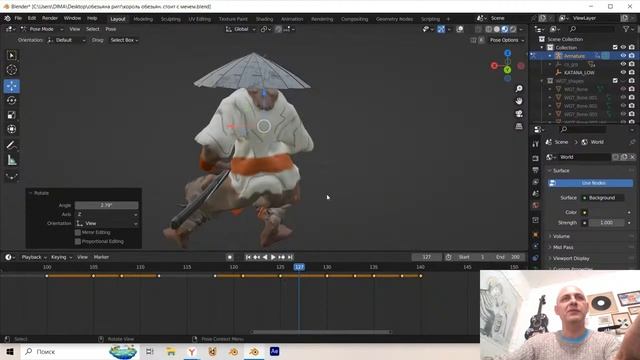The height and width of the screenshot is (360, 640).
Task: Open the Blender logo menu
Action: 7,18
